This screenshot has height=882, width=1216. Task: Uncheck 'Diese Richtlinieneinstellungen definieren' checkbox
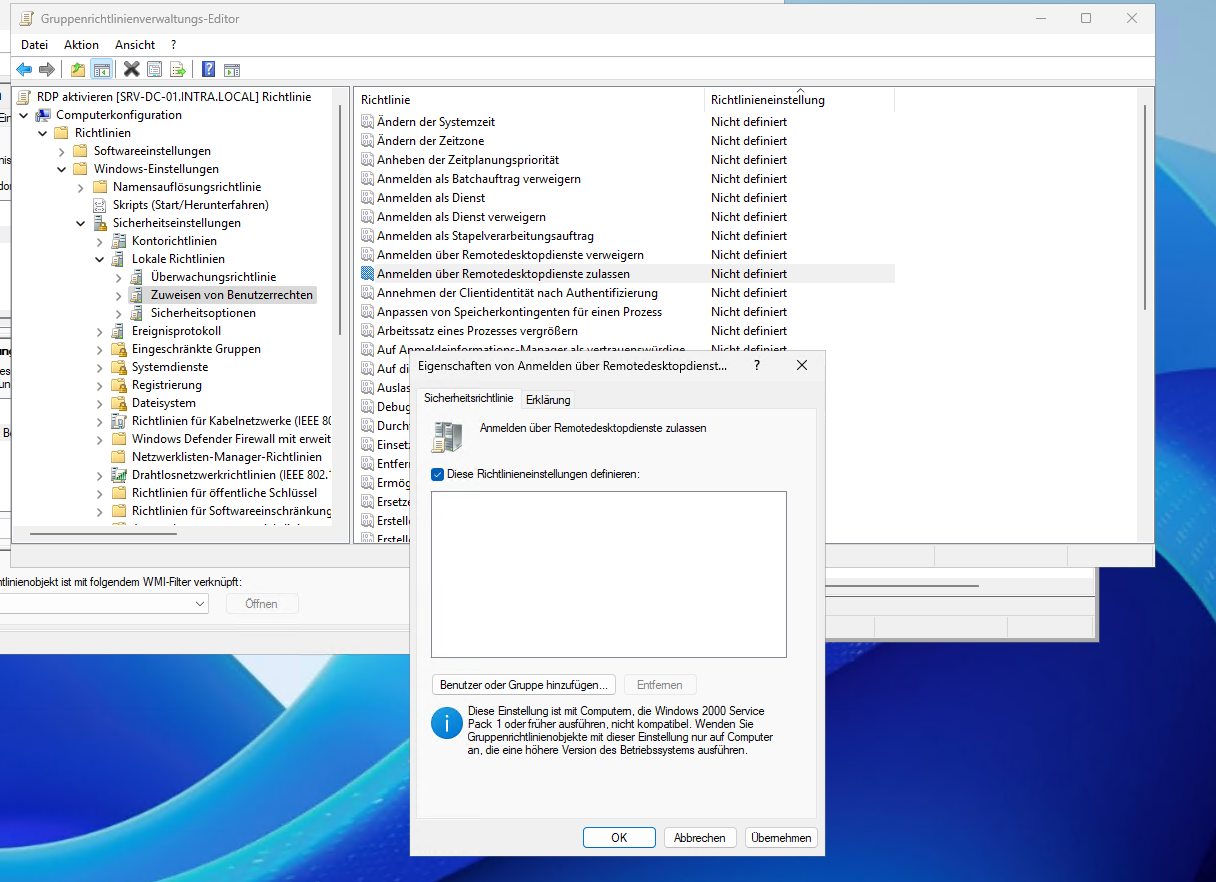(437, 474)
